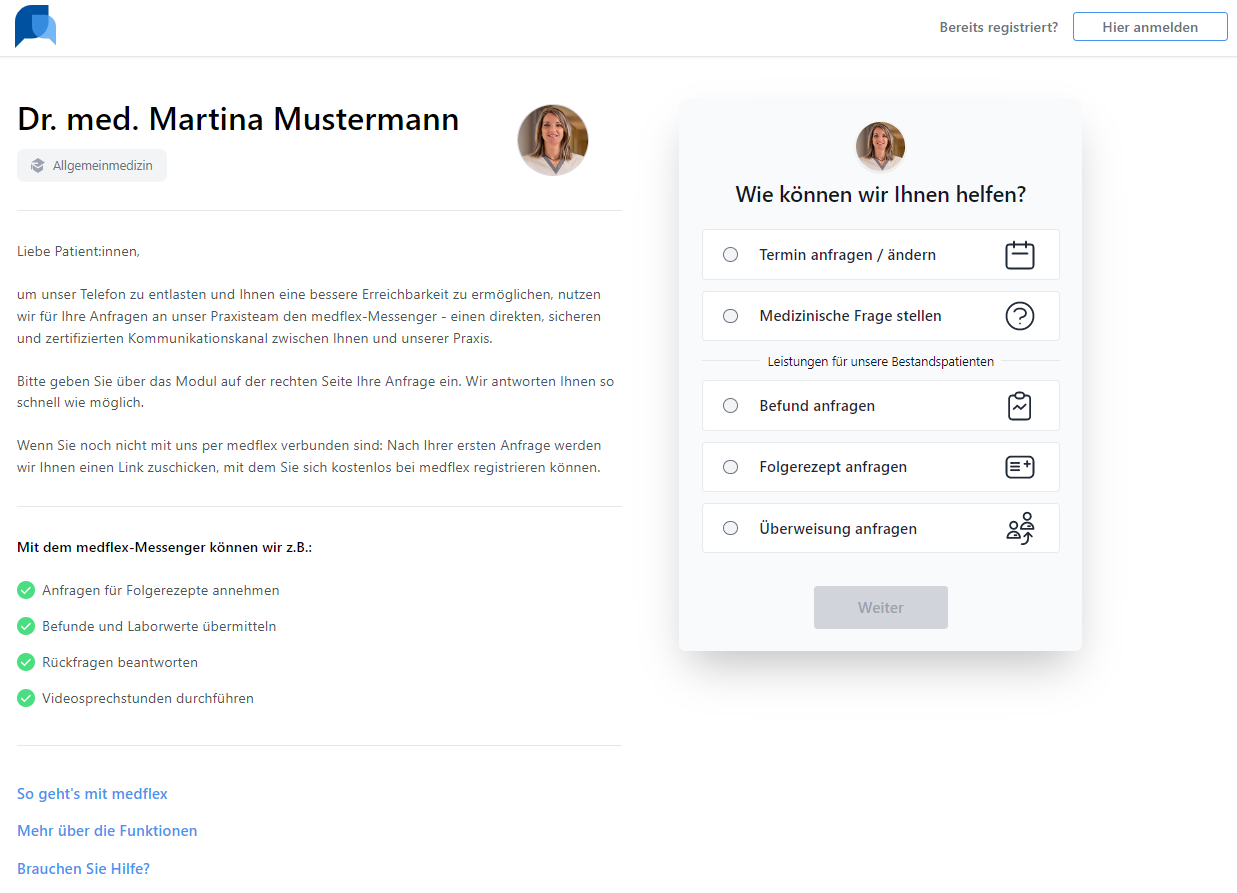Click the Überweisung anfragen label
Screen dimensions: 1237x893
(838, 528)
